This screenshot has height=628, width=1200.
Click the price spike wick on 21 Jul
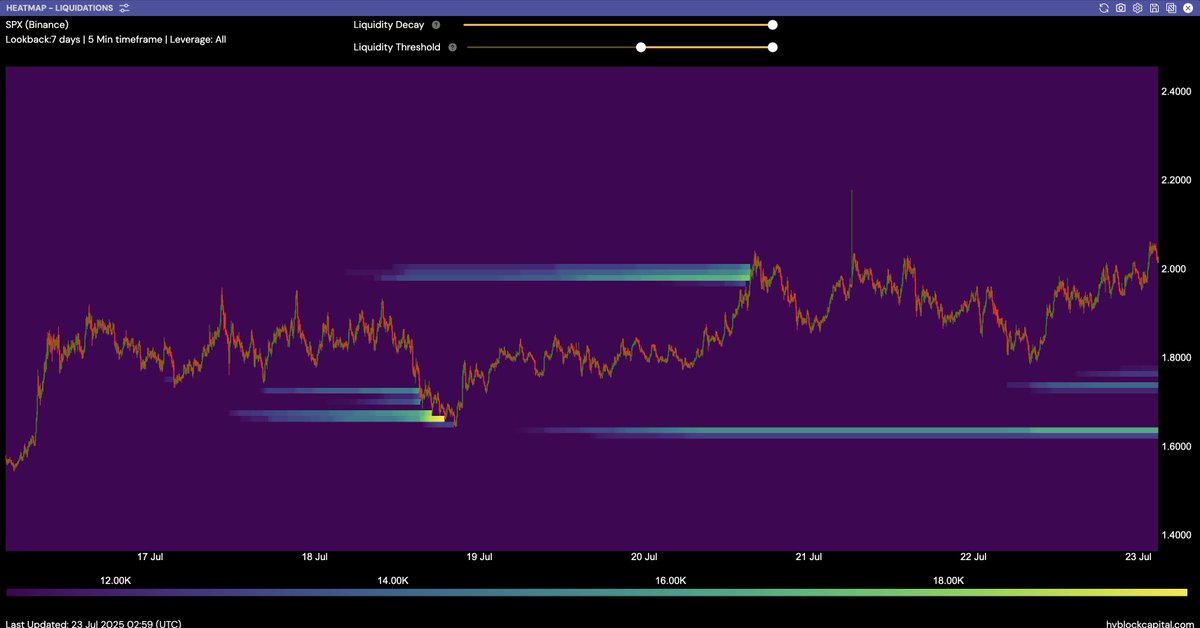point(851,220)
